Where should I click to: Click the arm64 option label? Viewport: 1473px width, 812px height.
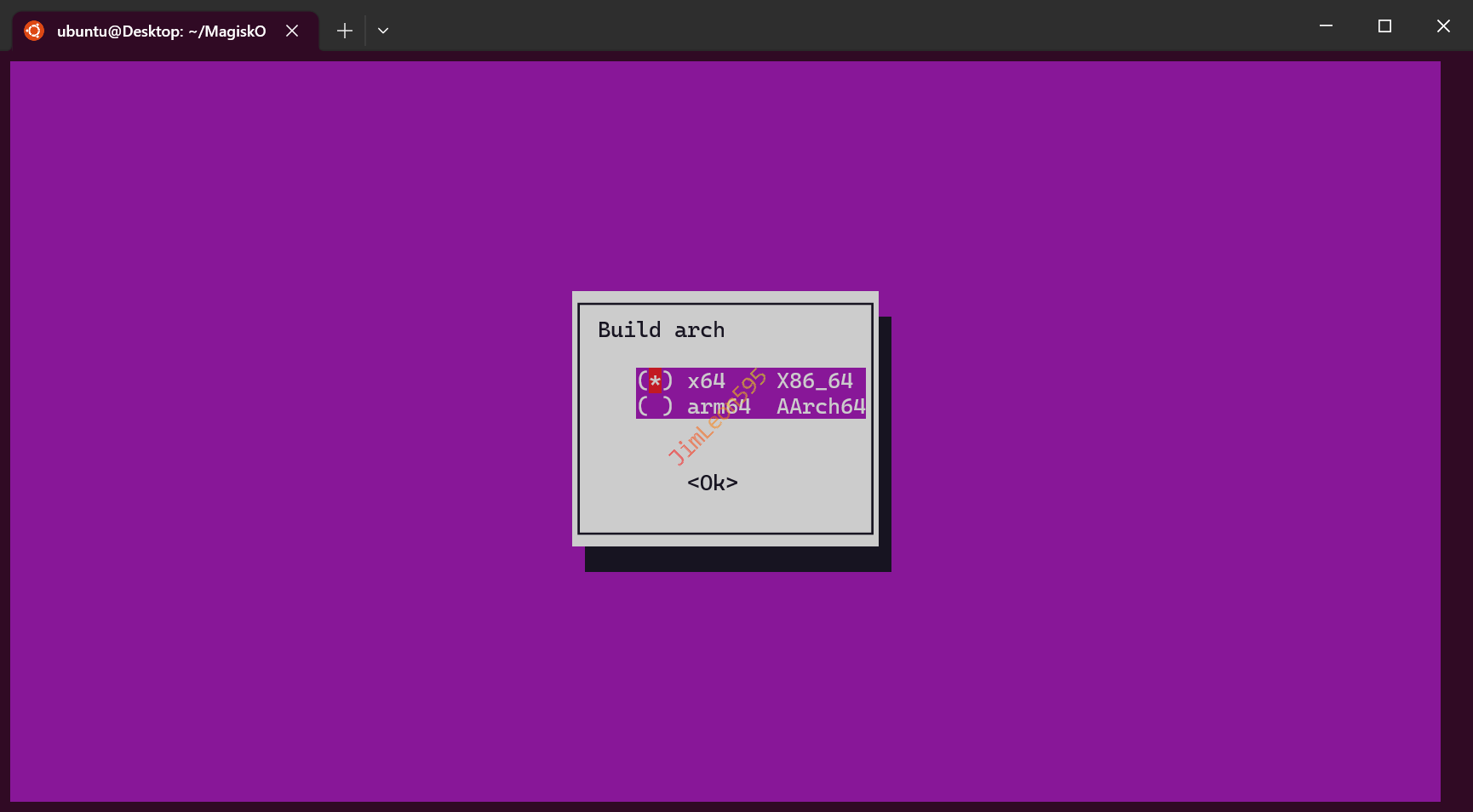(x=718, y=407)
